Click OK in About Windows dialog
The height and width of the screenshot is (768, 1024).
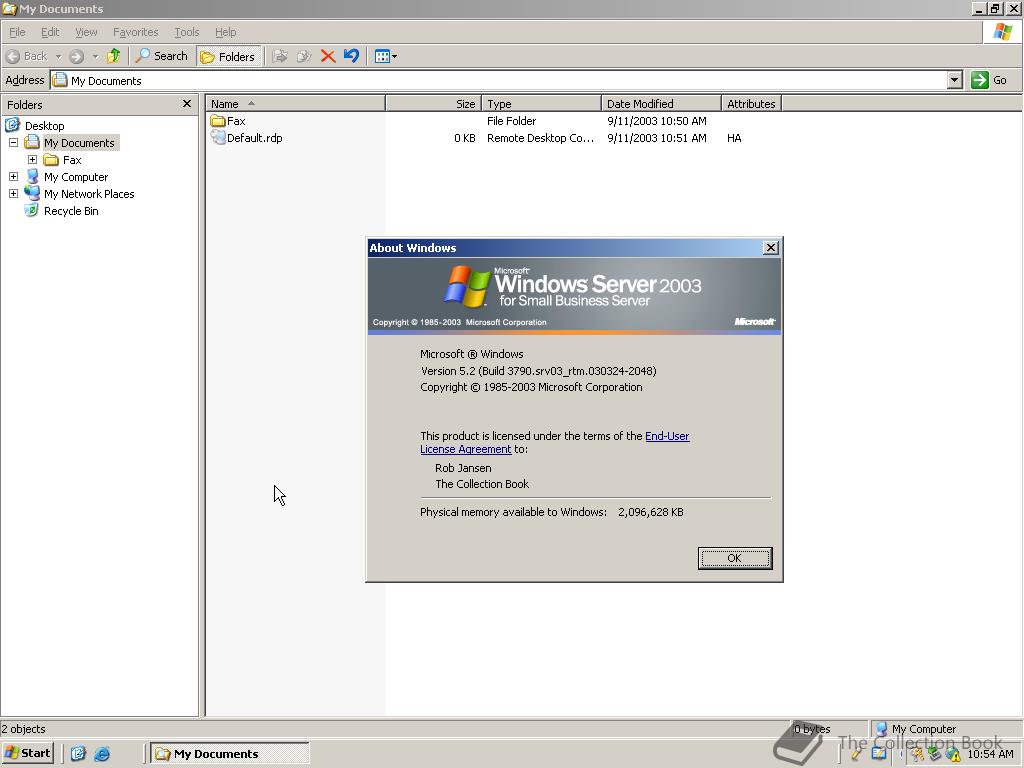pyautogui.click(x=735, y=558)
